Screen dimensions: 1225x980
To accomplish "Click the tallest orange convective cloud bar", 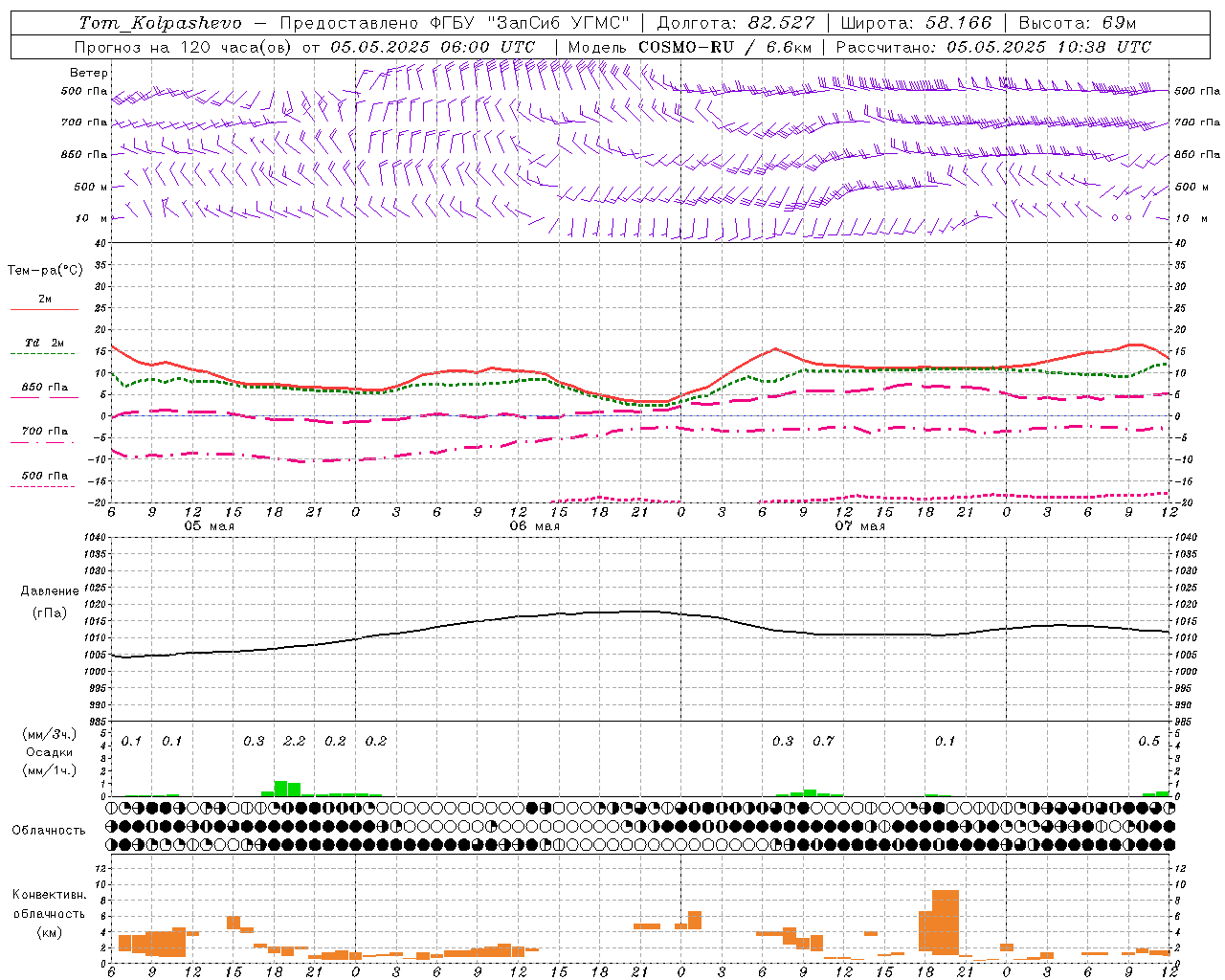I will click(946, 923).
